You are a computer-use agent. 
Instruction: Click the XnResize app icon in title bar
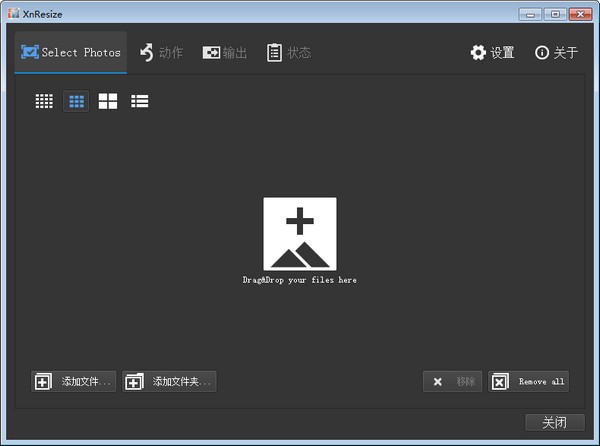point(12,14)
